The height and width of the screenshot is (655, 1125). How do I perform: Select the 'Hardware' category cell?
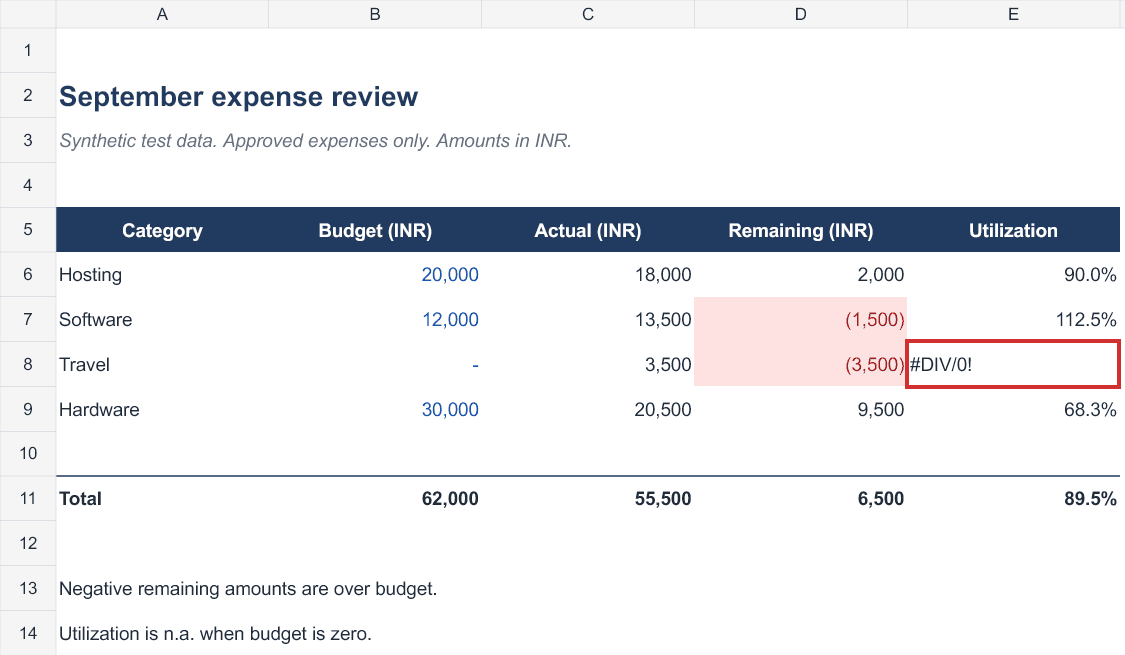click(162, 409)
